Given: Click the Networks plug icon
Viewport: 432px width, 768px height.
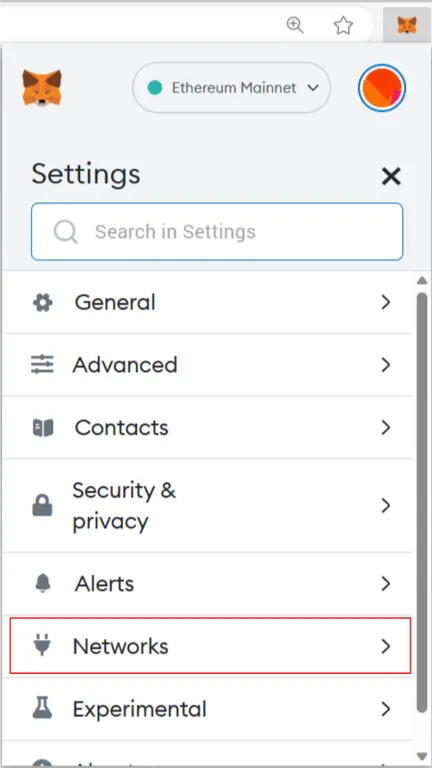Looking at the screenshot, I should [42, 645].
